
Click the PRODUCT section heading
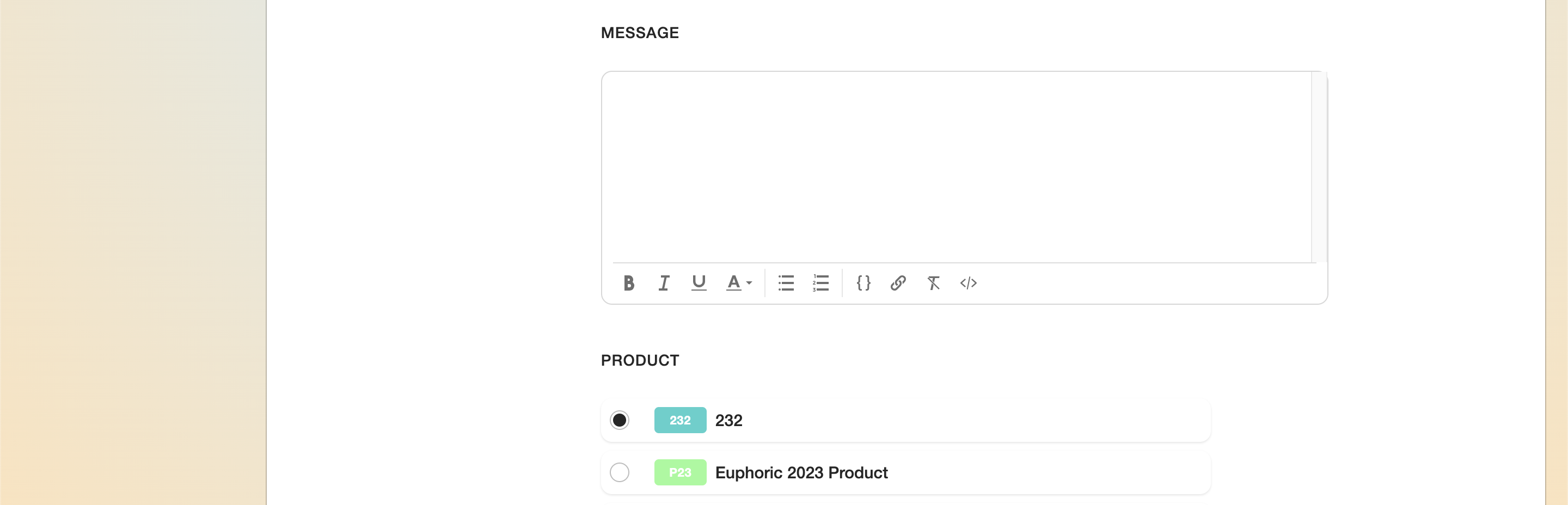click(x=640, y=360)
